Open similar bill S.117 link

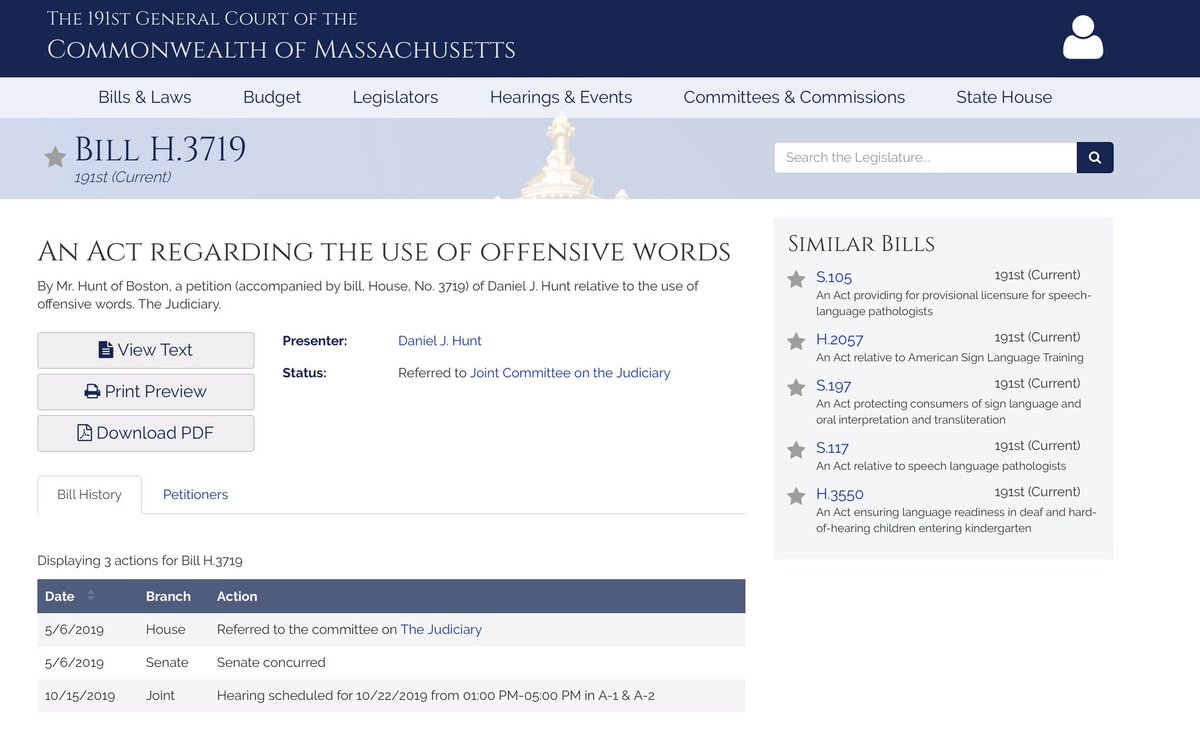click(x=832, y=448)
